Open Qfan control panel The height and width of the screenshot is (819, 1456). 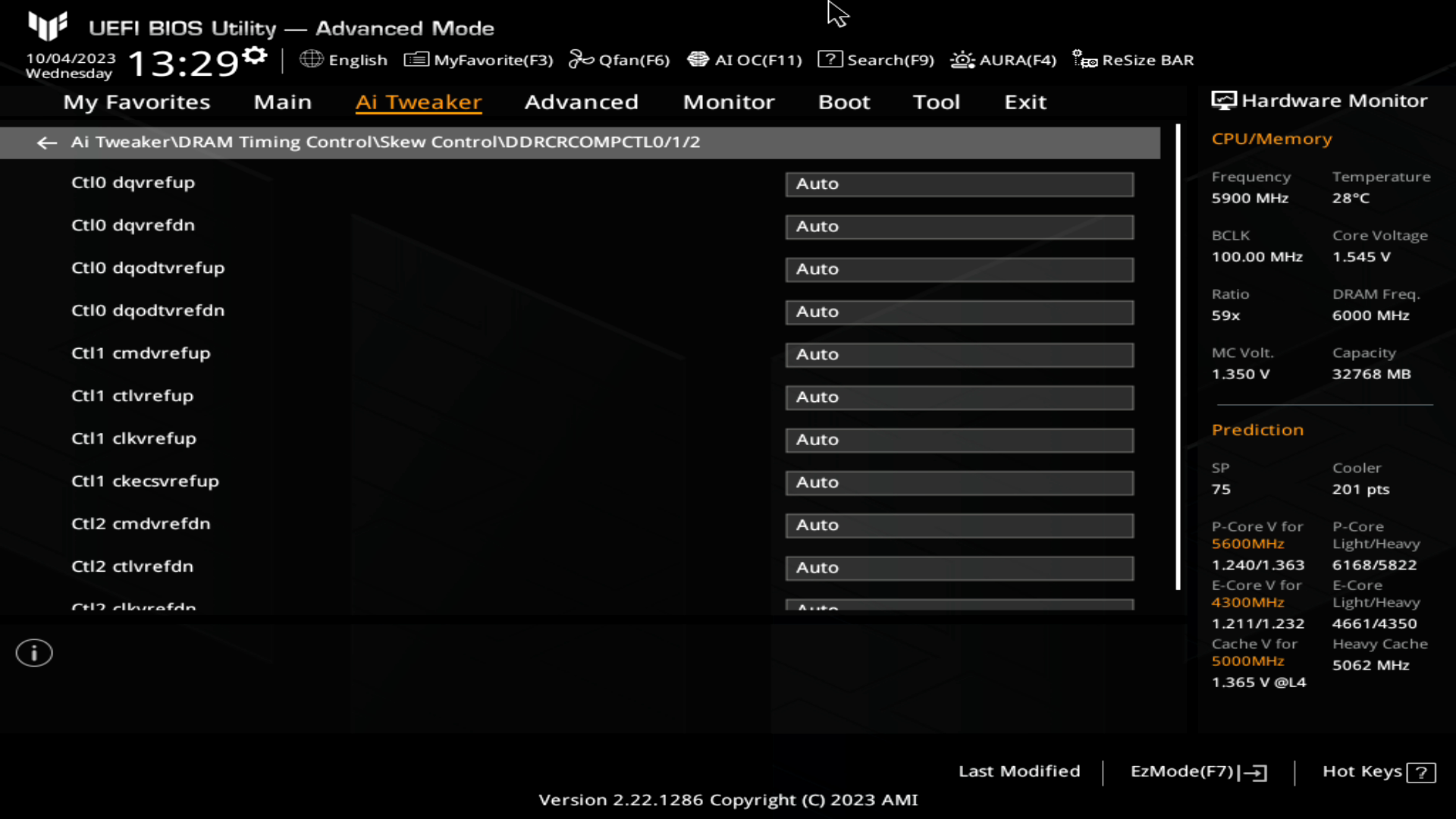(x=619, y=60)
